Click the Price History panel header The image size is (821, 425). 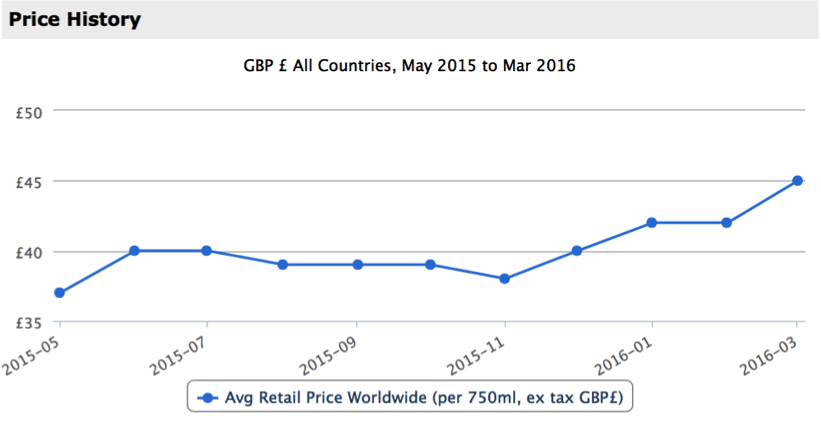coord(76,19)
